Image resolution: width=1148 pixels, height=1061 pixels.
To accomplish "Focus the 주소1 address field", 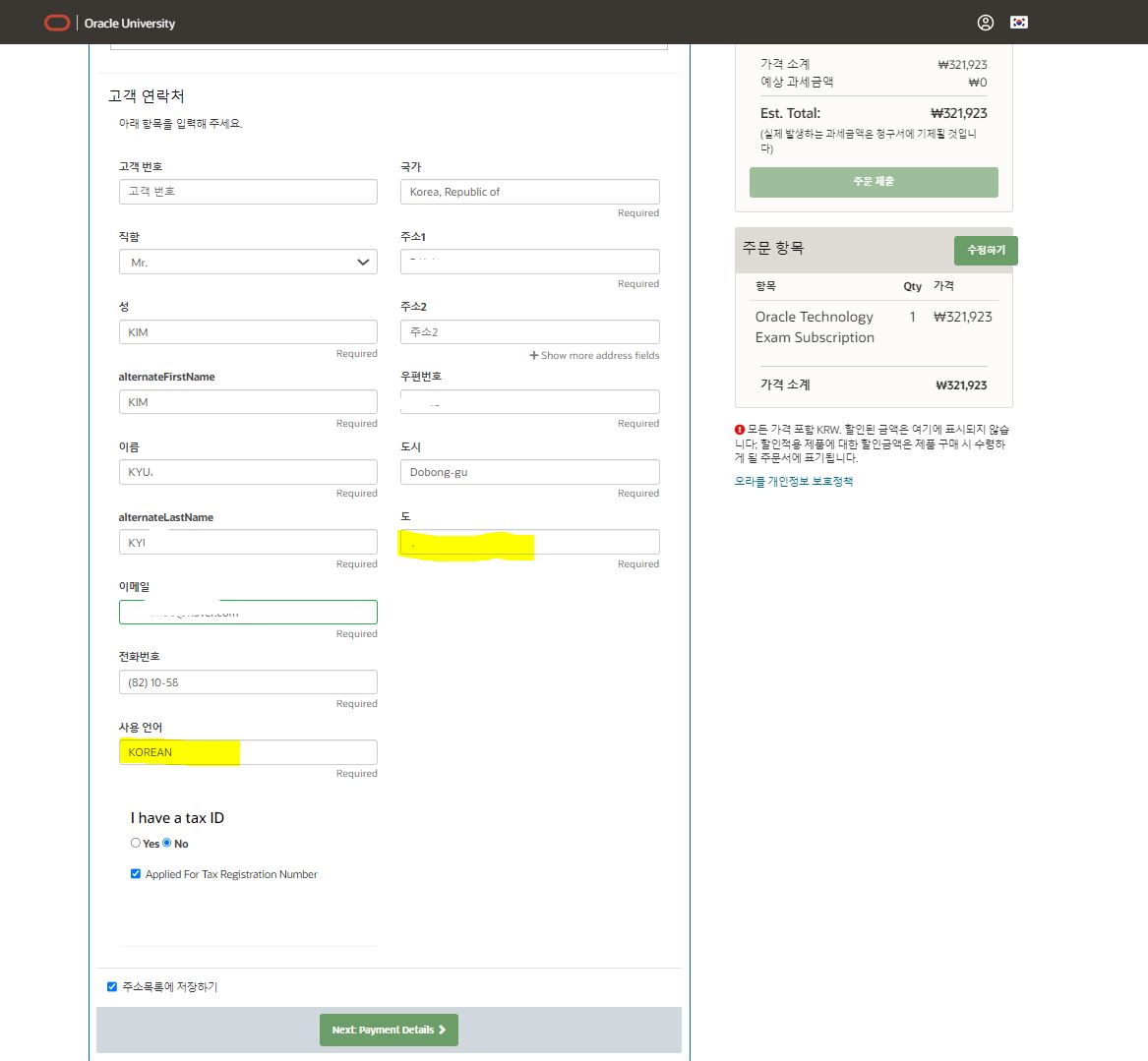I will click(x=530, y=262).
